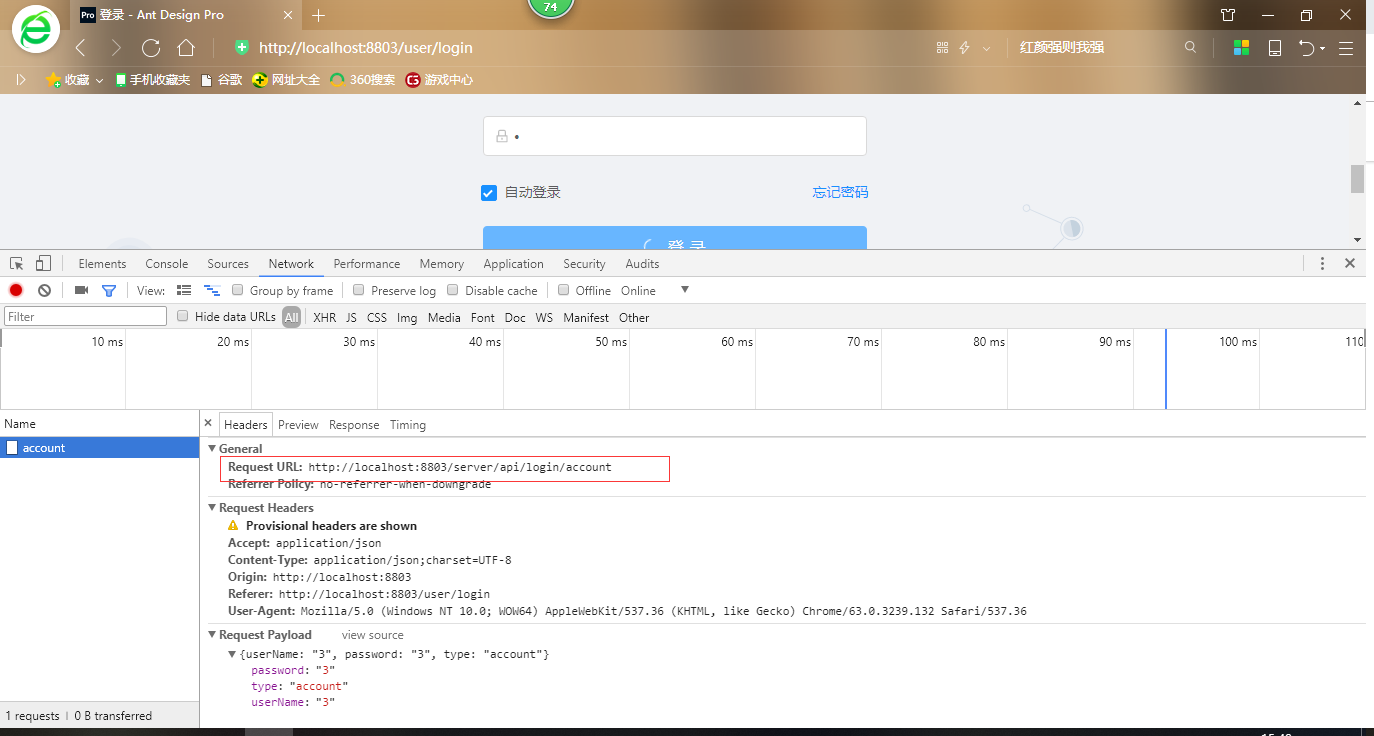Open the network filter funnel
1374x736 pixels.
point(109,289)
